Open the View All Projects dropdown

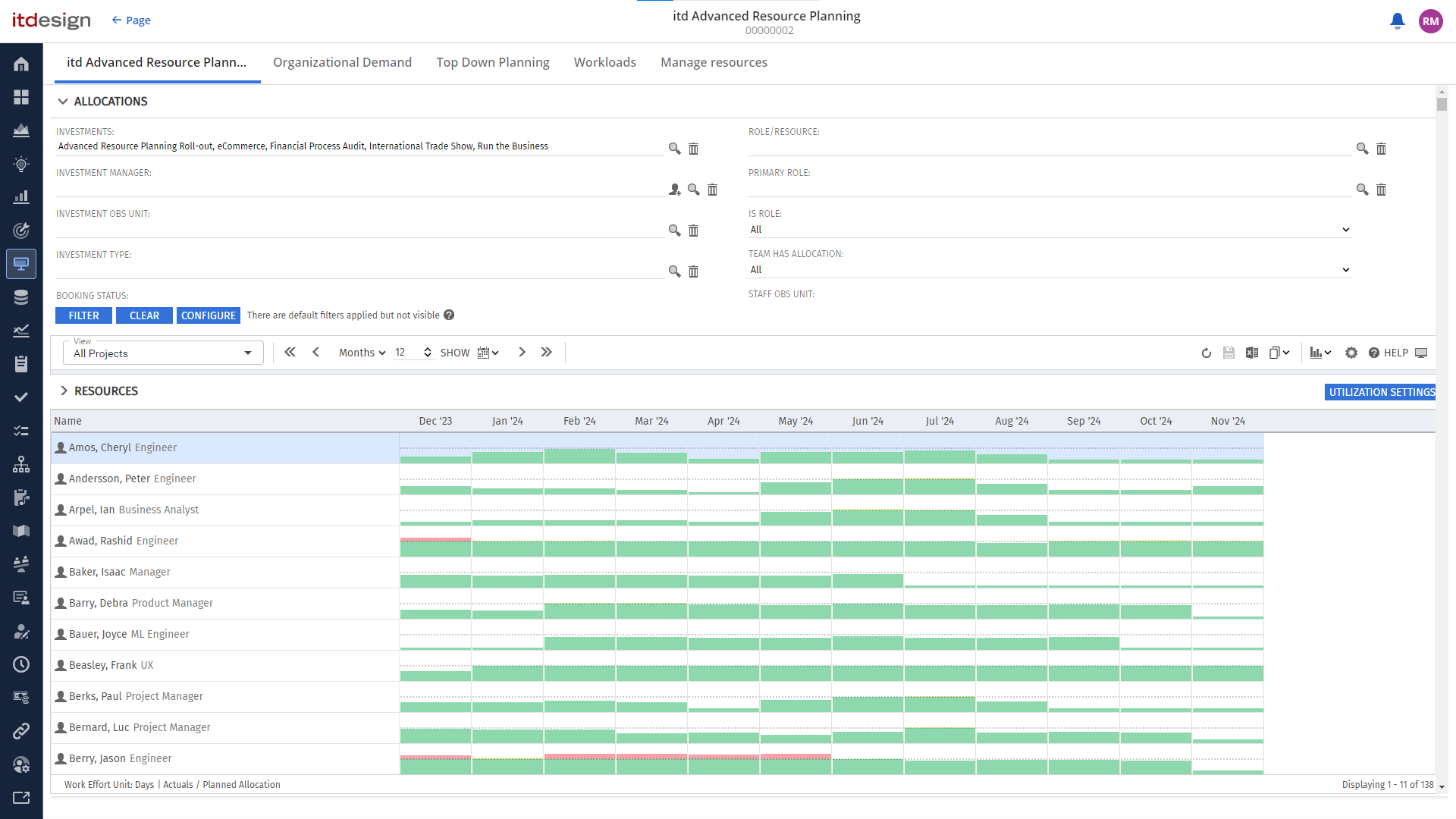[x=163, y=353]
